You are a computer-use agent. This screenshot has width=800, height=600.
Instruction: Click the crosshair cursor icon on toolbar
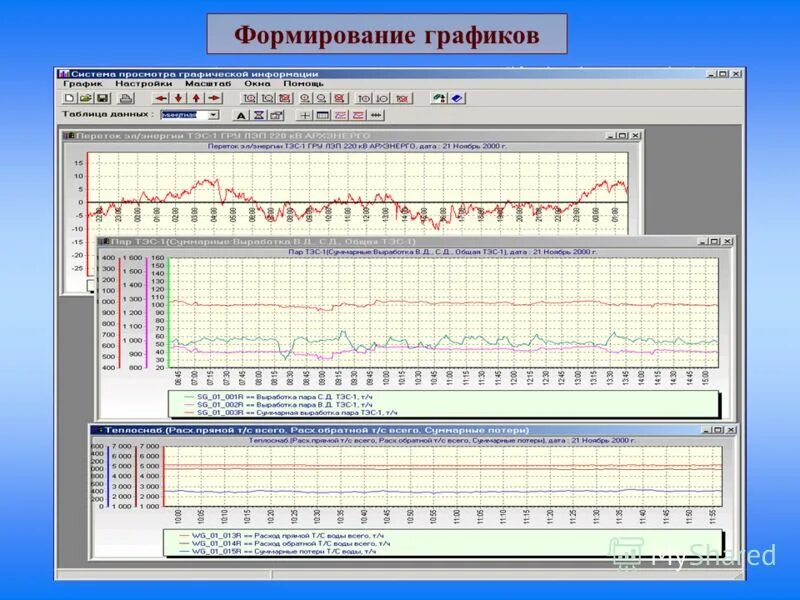305,116
